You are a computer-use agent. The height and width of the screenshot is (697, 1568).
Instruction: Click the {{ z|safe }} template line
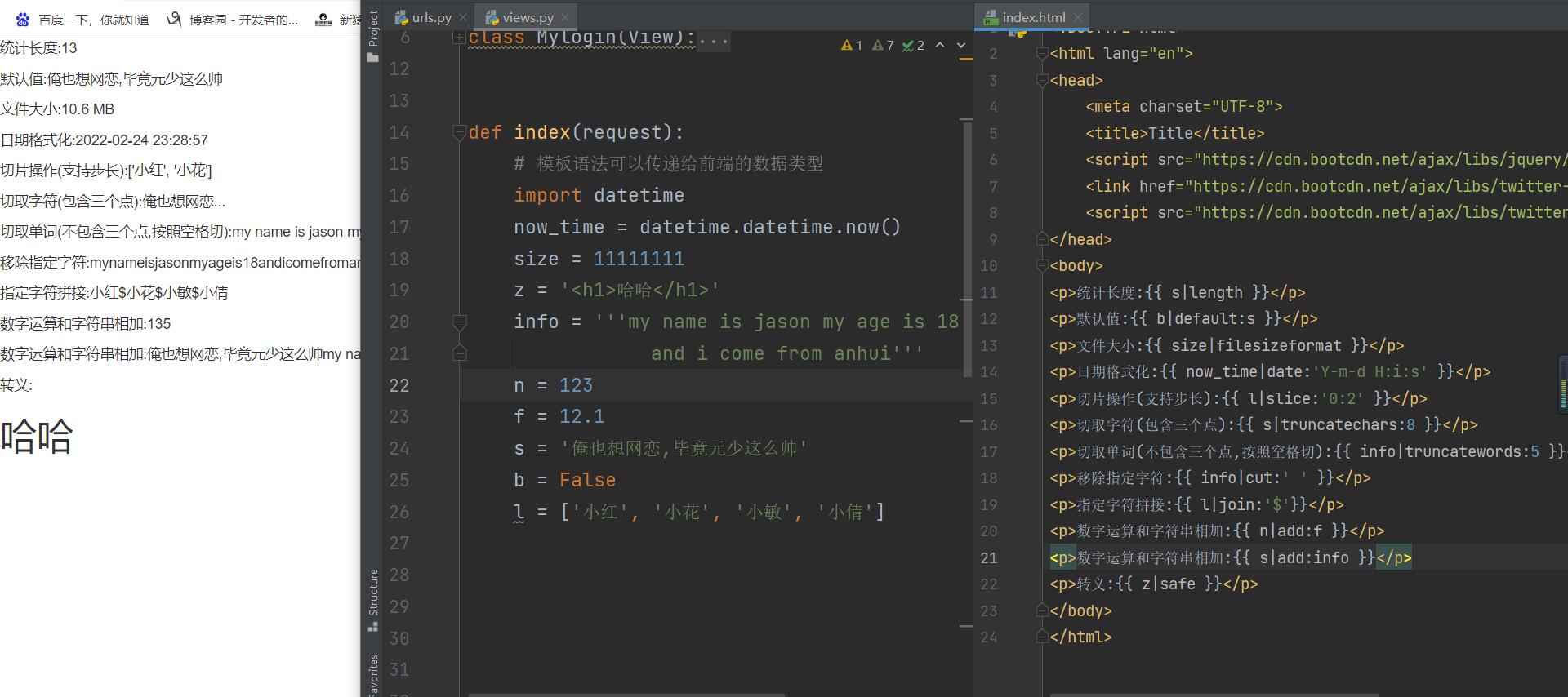(x=1154, y=584)
